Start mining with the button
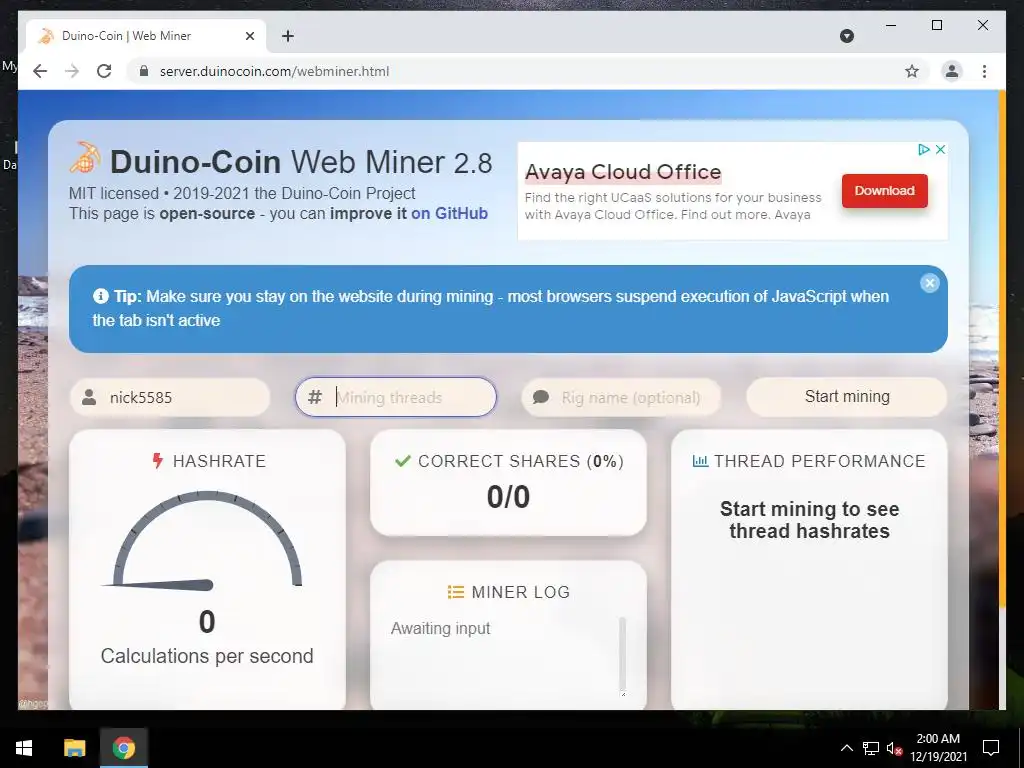Image resolution: width=1024 pixels, height=768 pixels. (x=847, y=396)
